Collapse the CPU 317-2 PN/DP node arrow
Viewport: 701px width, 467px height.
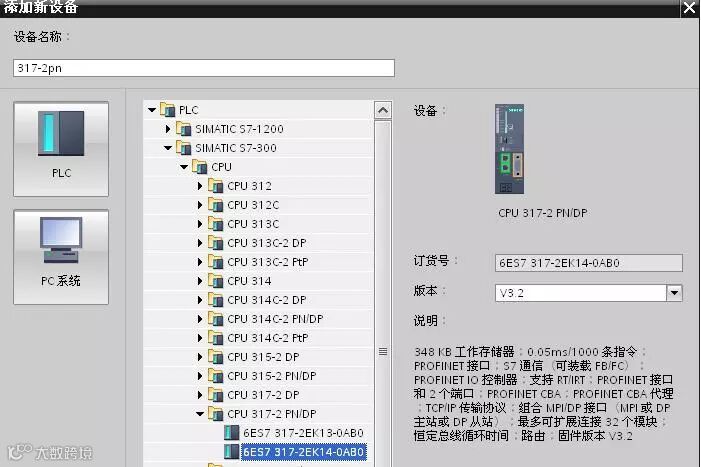point(200,414)
